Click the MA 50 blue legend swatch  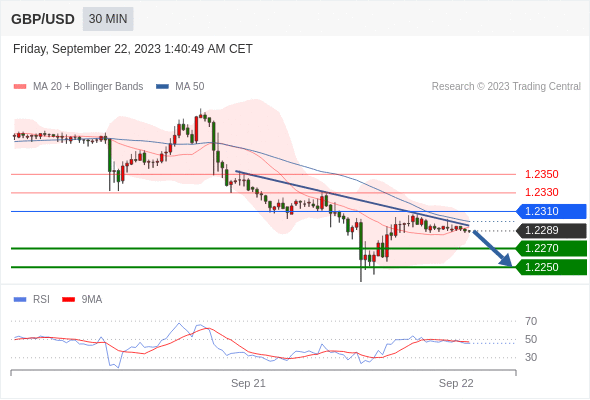pyautogui.click(x=162, y=87)
